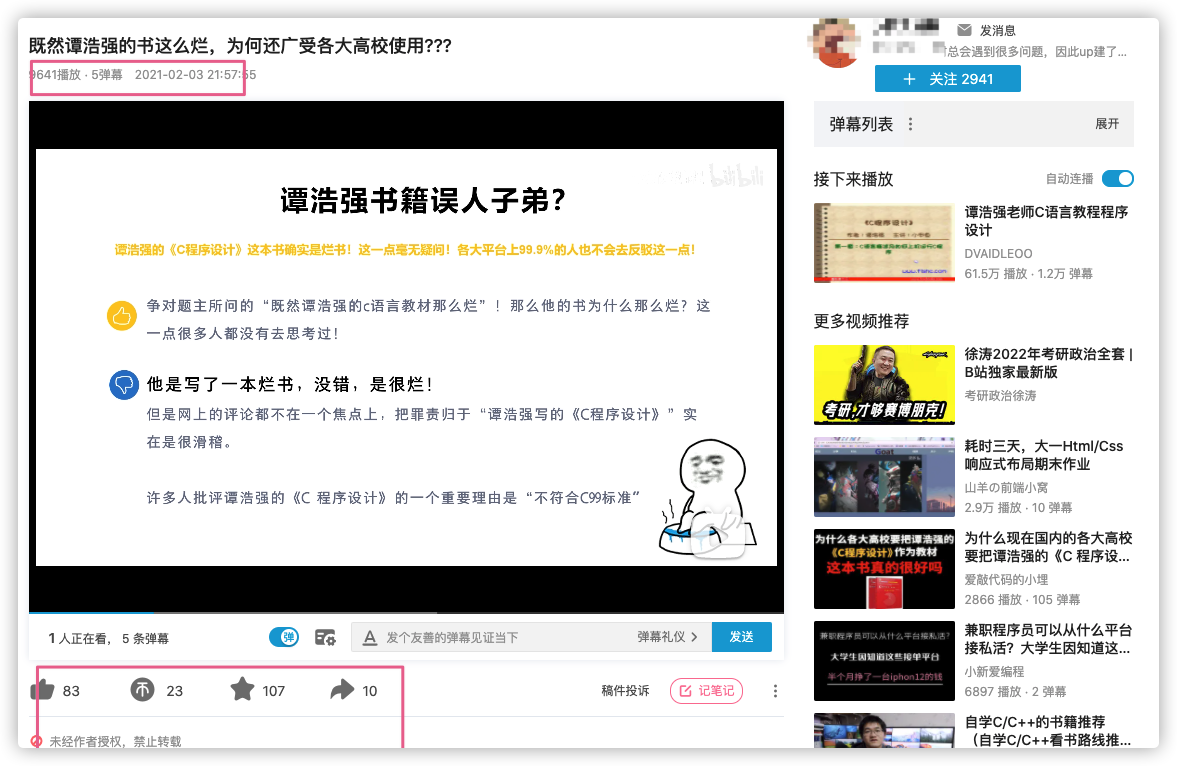This screenshot has height=766, width=1177.
Task: Click the danmaku text input field
Action: (x=505, y=637)
